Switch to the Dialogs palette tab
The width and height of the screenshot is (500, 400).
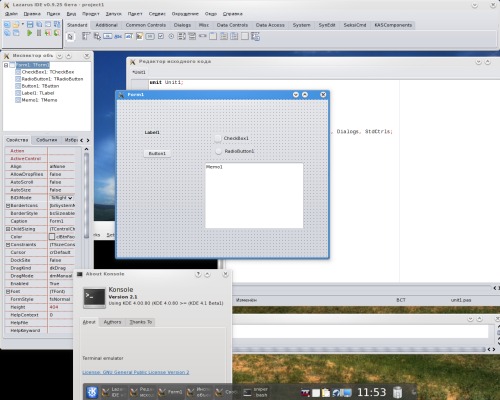click(x=182, y=25)
